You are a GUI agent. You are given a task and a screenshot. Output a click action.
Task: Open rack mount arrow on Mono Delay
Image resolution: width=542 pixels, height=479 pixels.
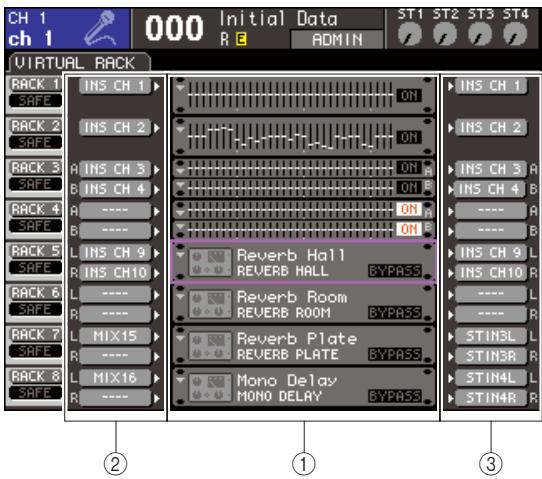click(180, 380)
